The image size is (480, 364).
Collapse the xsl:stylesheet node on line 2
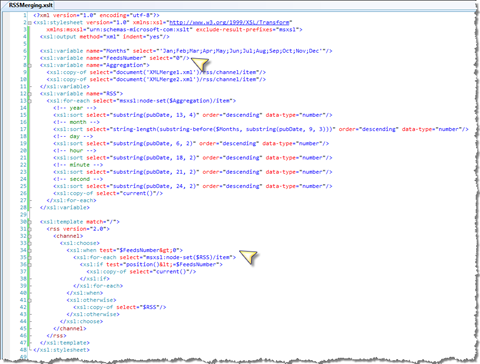coord(30,23)
